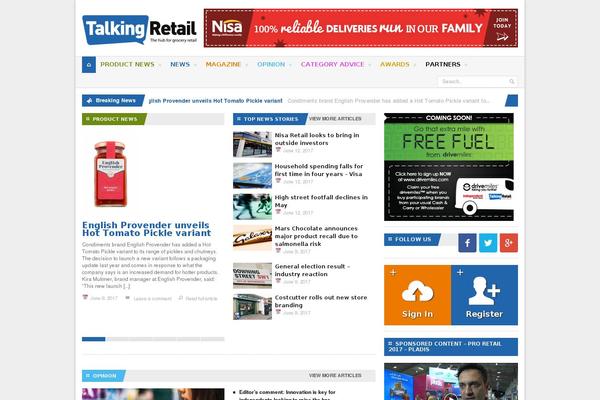
Task: Click Read full article link
Action: pos(202,299)
